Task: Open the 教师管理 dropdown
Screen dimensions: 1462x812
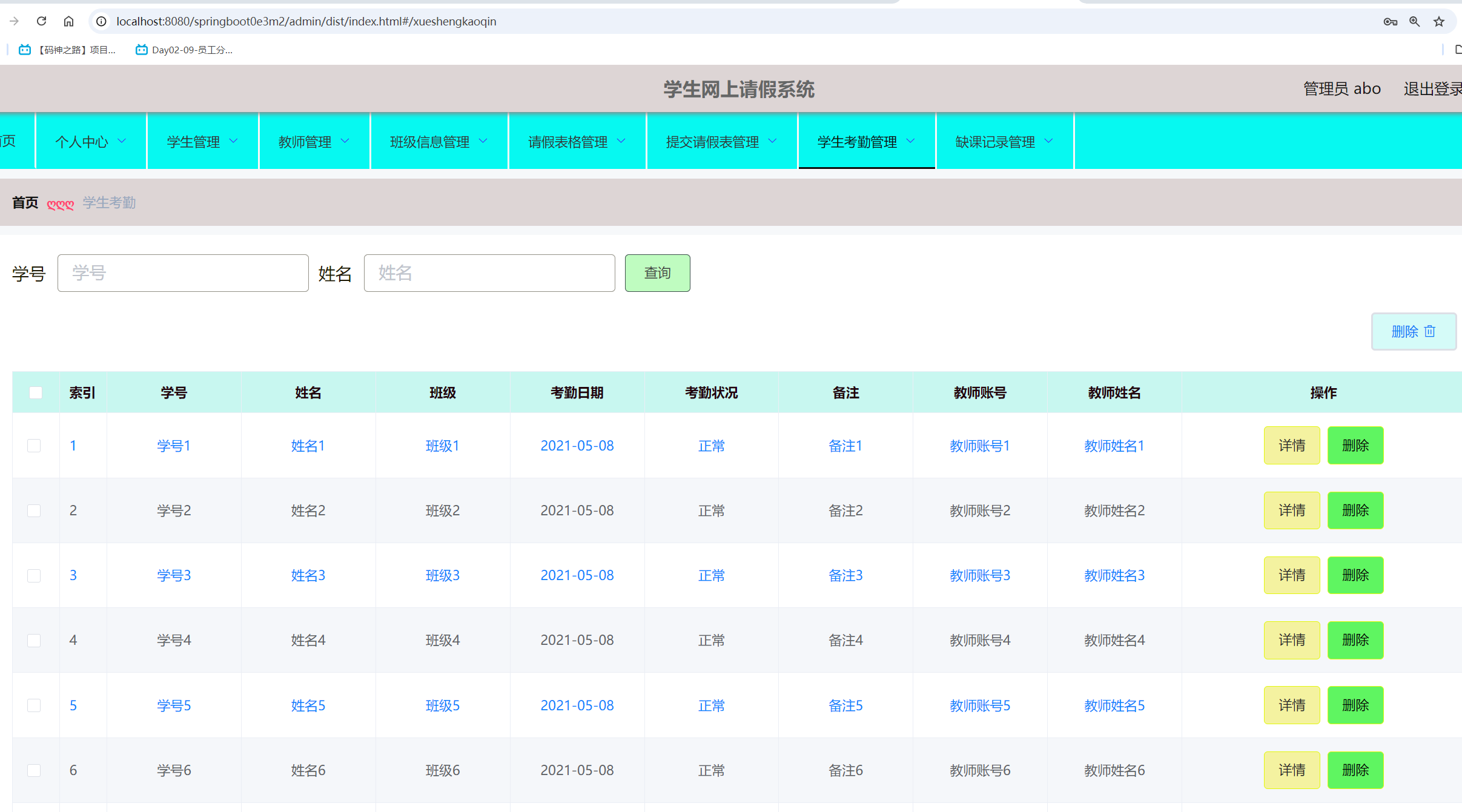Action: (x=314, y=141)
